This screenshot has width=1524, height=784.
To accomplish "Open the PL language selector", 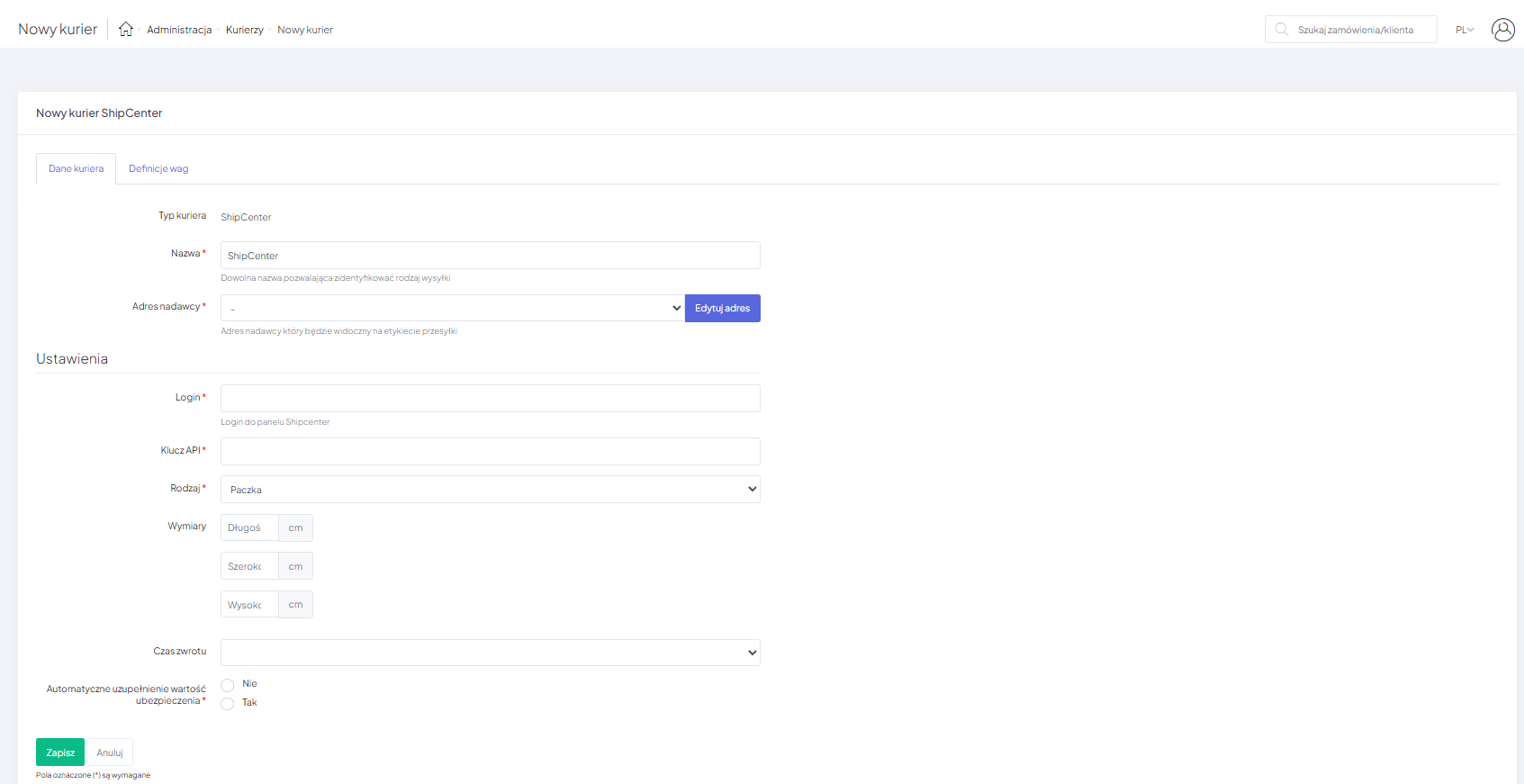I will click(1464, 30).
